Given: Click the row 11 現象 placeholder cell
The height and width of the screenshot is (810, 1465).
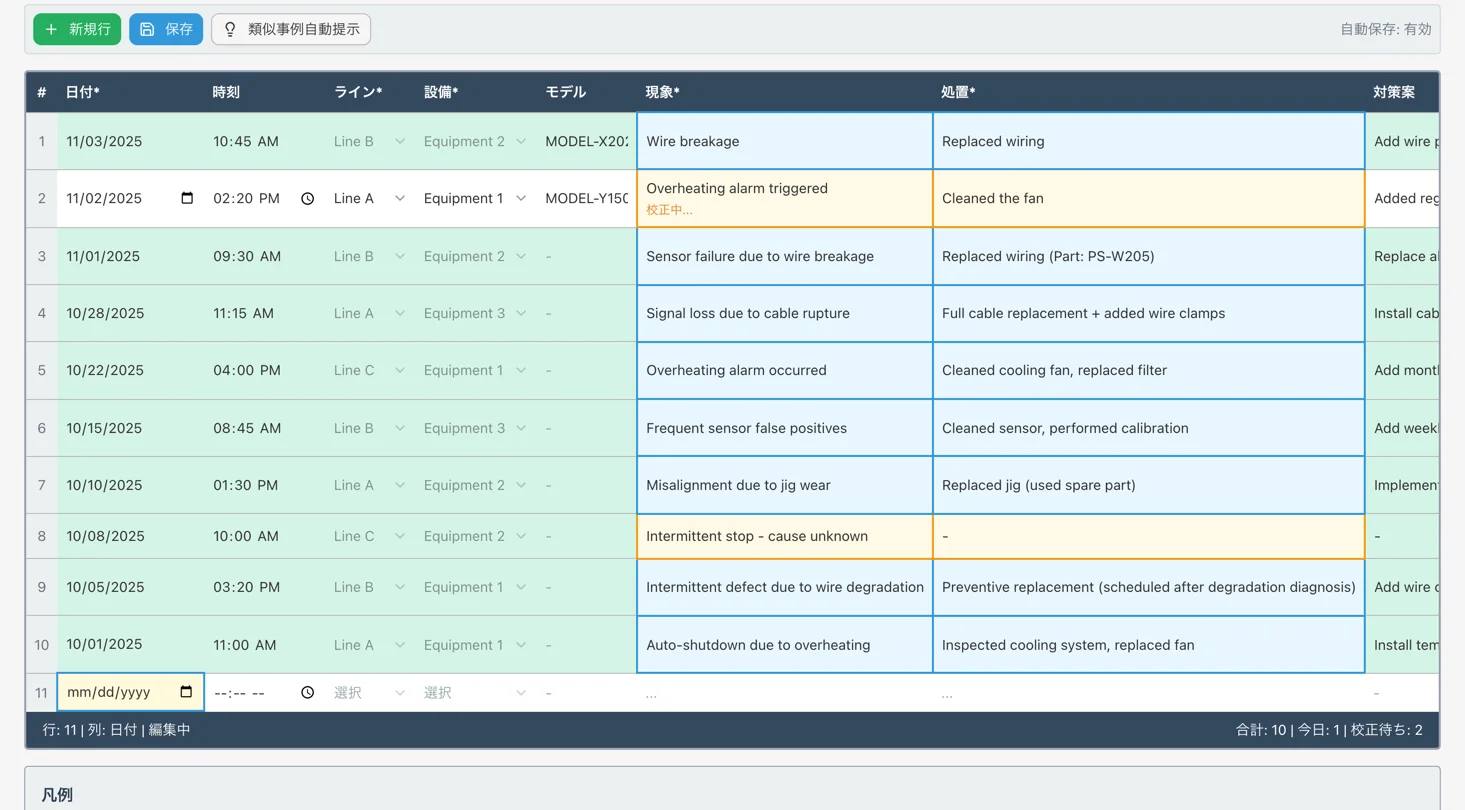Looking at the screenshot, I should 785,692.
